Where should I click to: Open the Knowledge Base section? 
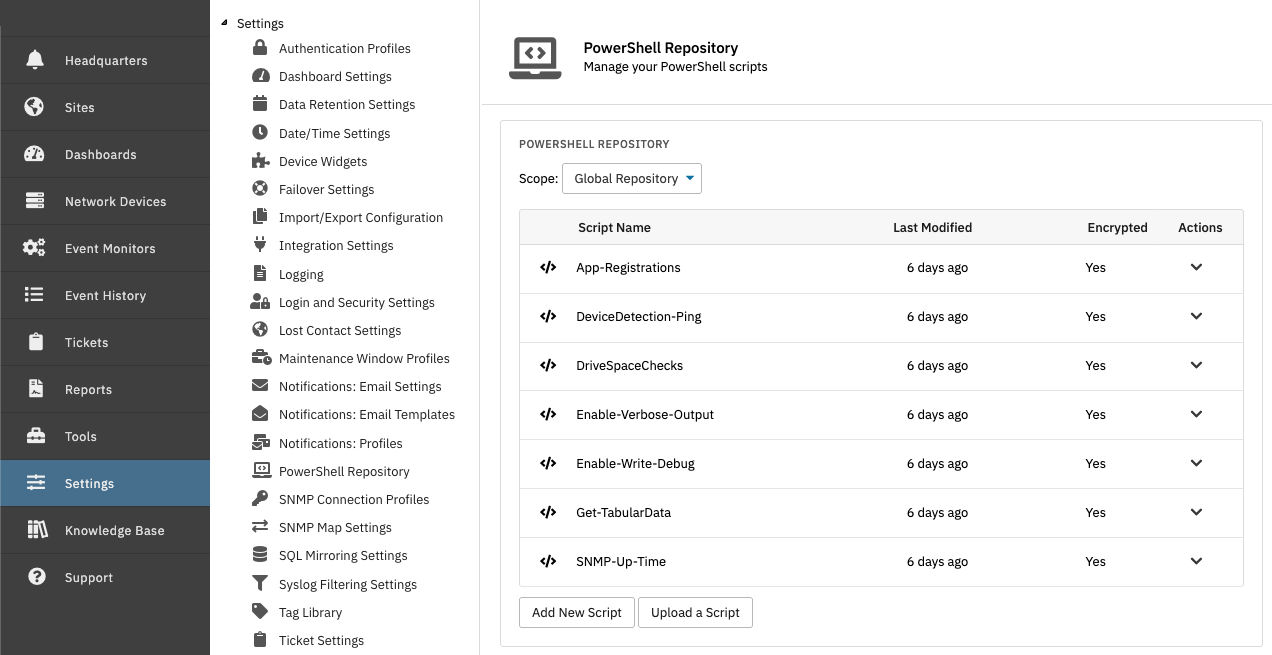click(x=105, y=530)
